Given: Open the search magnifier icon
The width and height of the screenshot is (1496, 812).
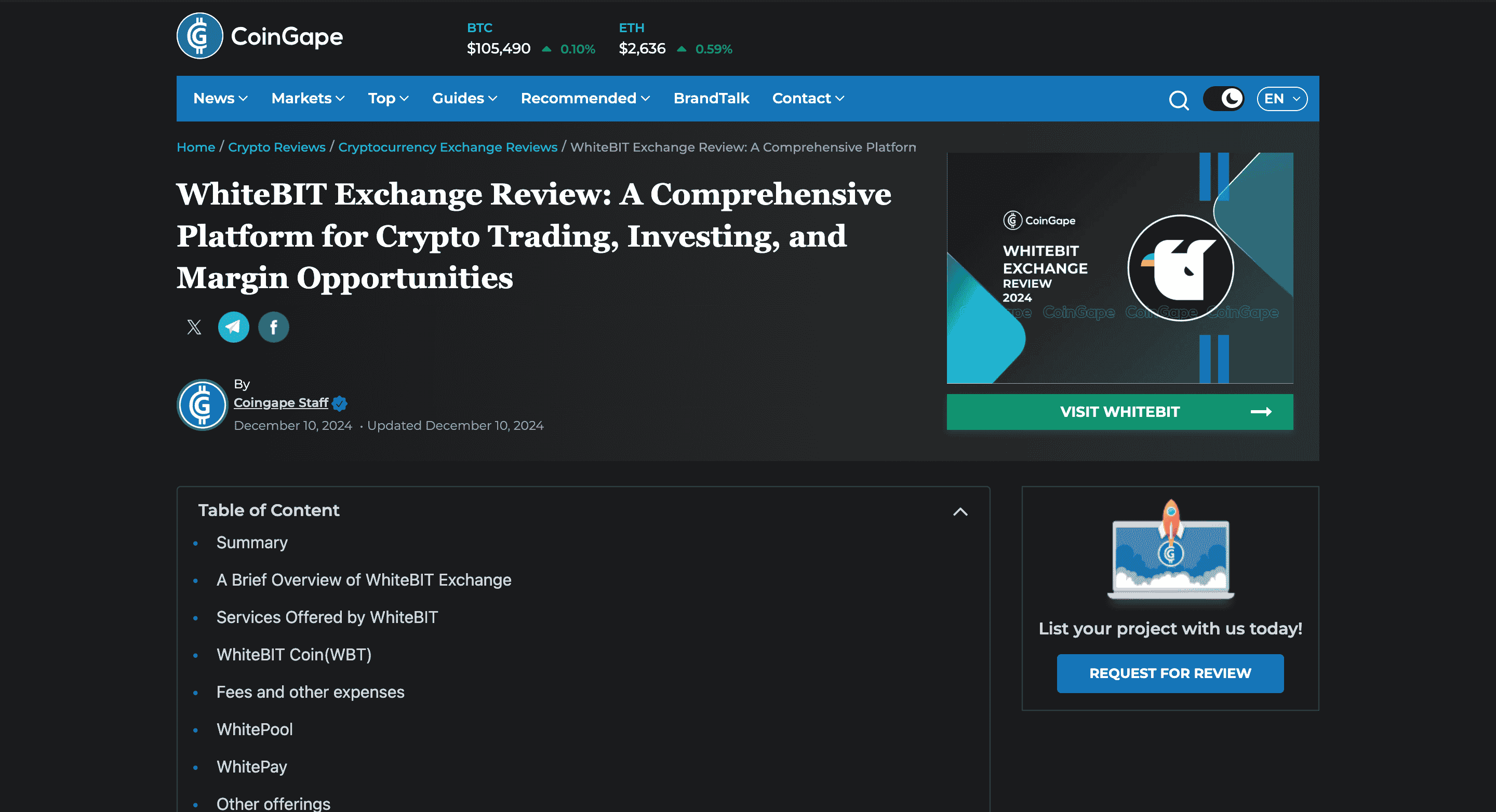Looking at the screenshot, I should click(1178, 100).
